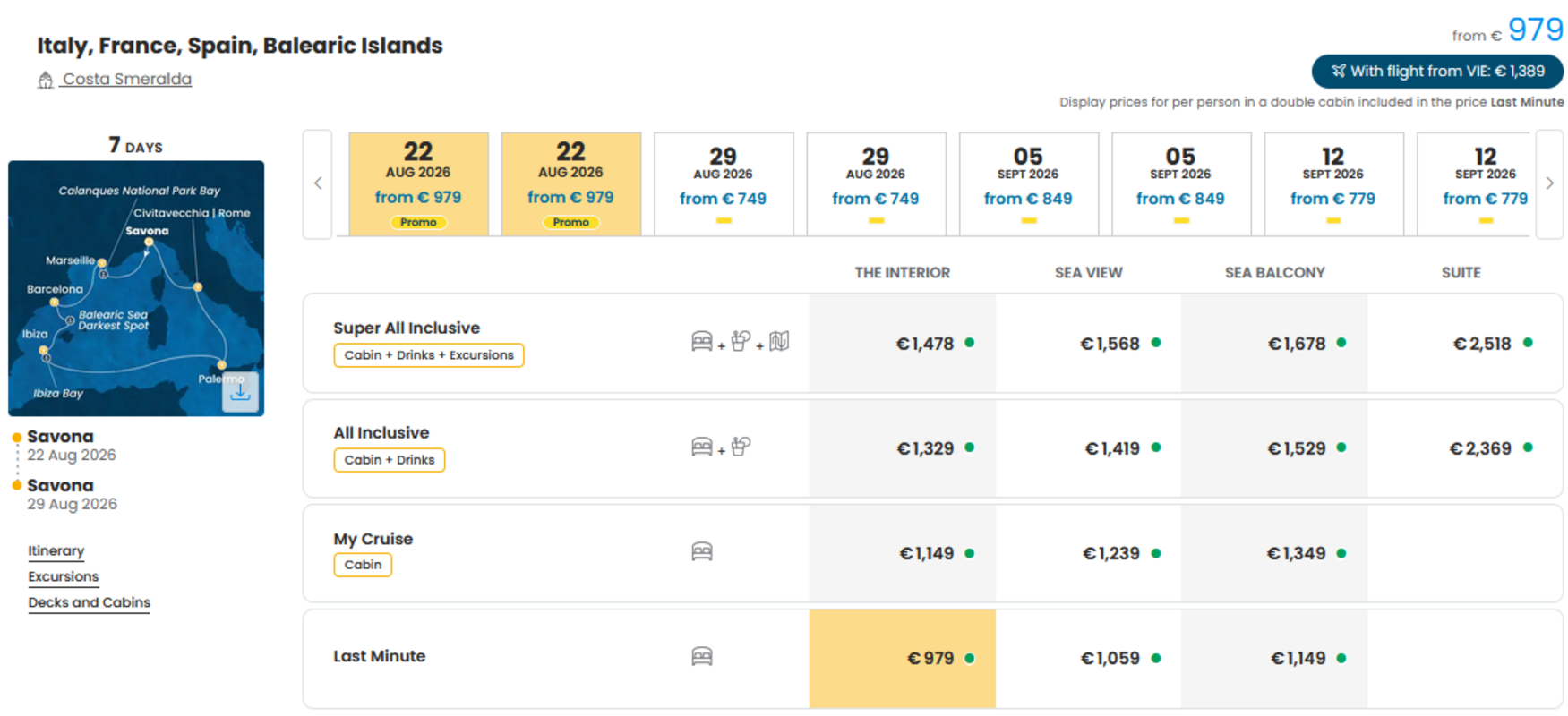Show earlier departure dates with left arrow
Screen dimensions: 1568x716
coord(318,183)
